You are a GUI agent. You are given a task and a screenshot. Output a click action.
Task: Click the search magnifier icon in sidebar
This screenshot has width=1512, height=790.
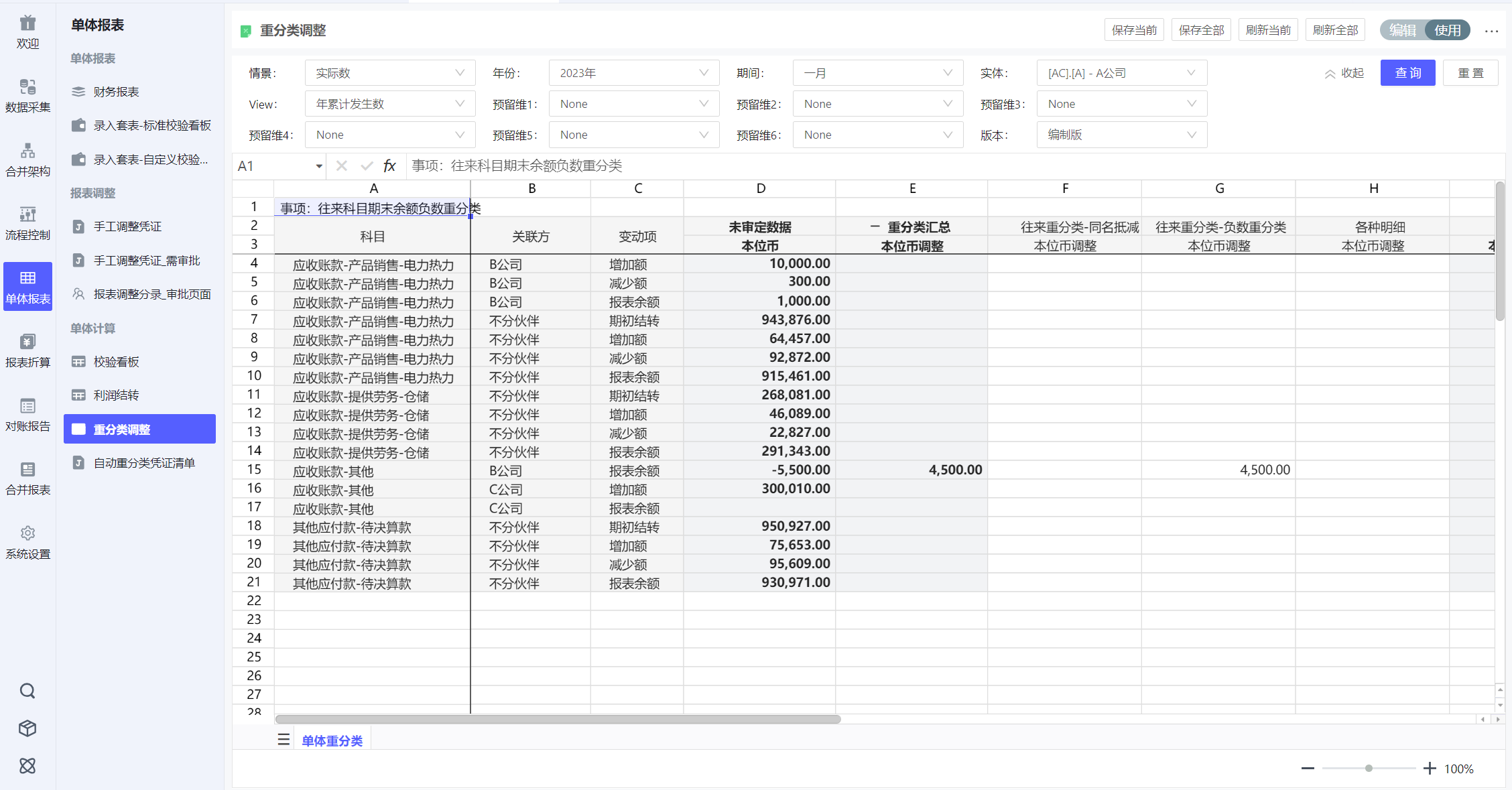[27, 691]
